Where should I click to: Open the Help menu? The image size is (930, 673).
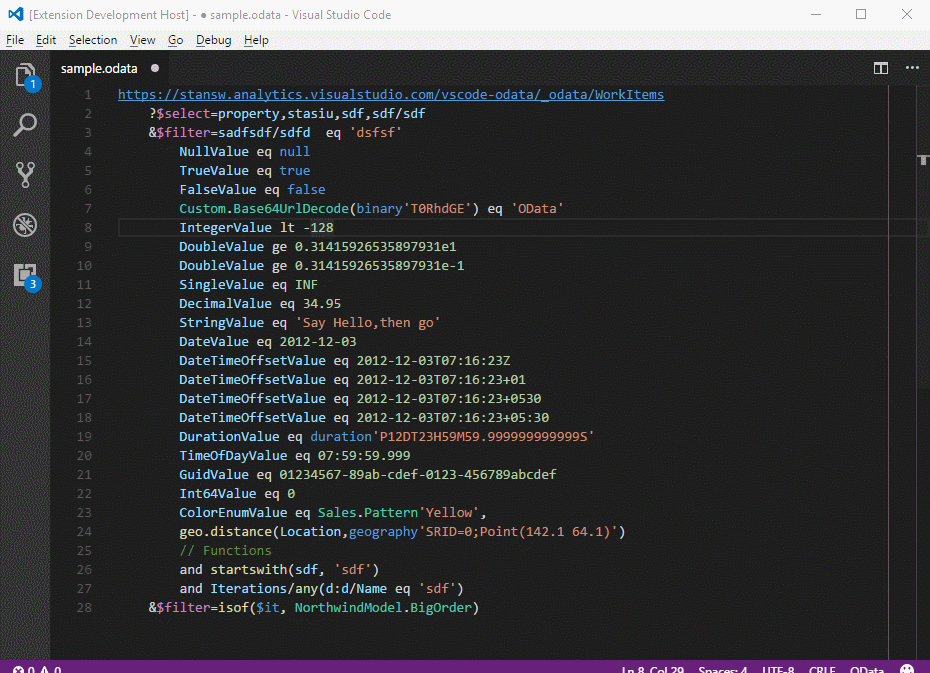click(256, 39)
